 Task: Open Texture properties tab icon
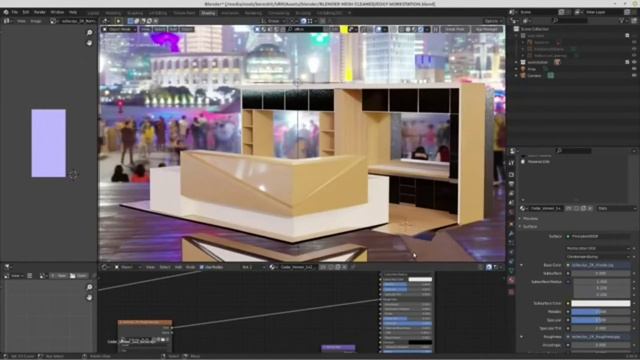pos(511,292)
